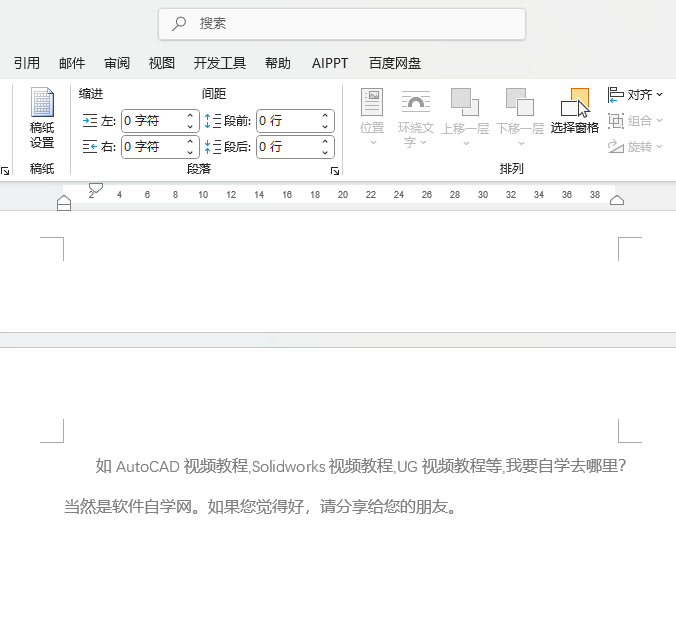
Task: Decrease the left indent 左 value
Action: coord(190,126)
